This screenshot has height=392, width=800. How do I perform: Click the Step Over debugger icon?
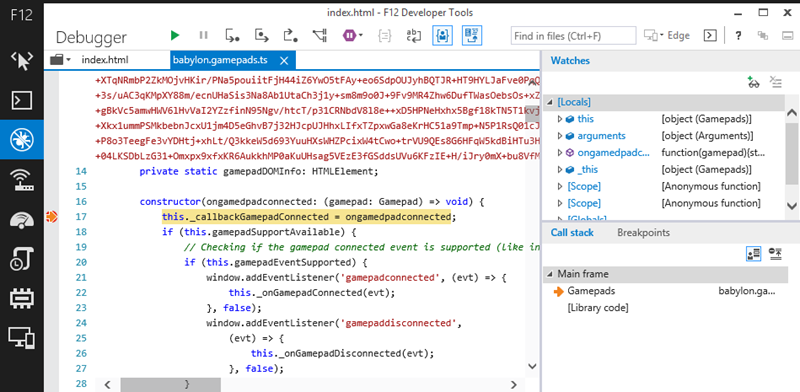[261, 35]
